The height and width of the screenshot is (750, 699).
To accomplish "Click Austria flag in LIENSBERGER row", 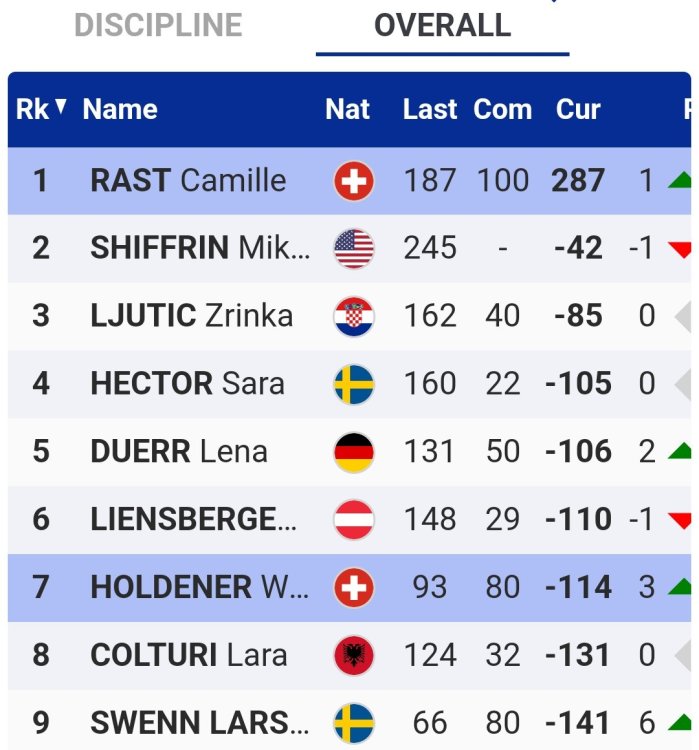I will coord(353,520).
